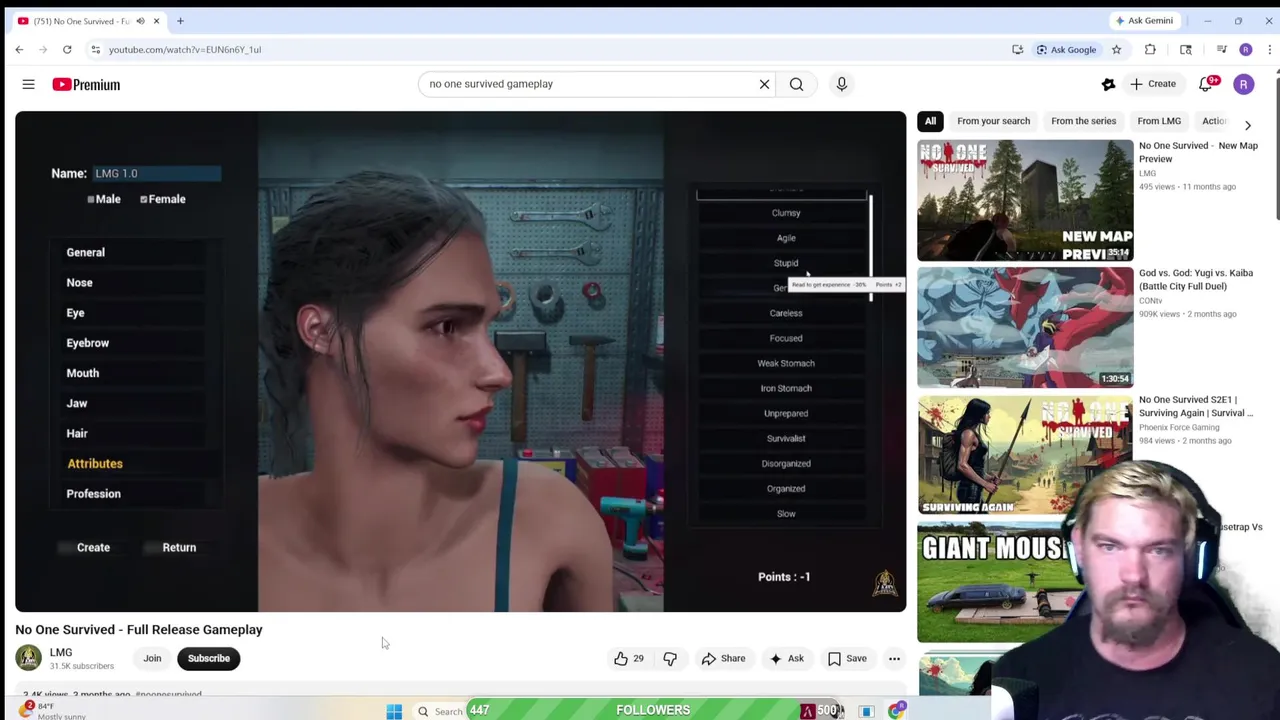Open the browser extensions puzzle icon
The image size is (1280, 720).
click(1150, 49)
